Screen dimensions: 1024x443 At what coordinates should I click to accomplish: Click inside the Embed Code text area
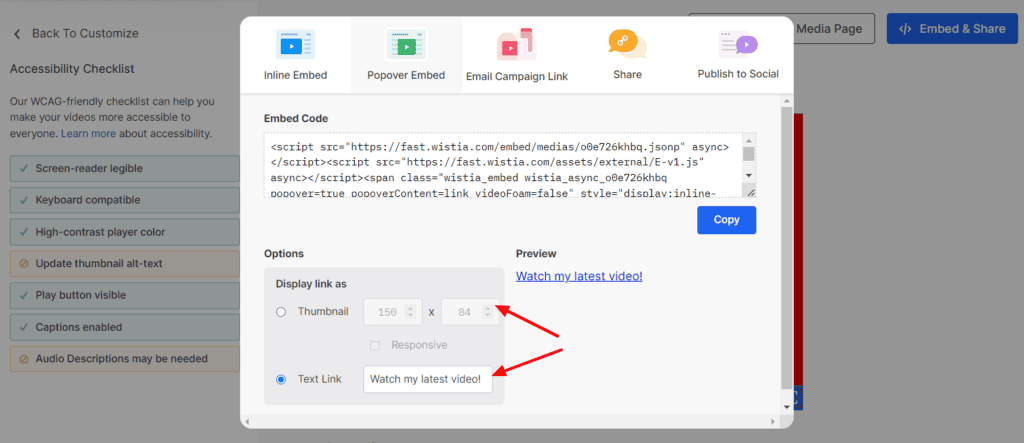[504, 166]
